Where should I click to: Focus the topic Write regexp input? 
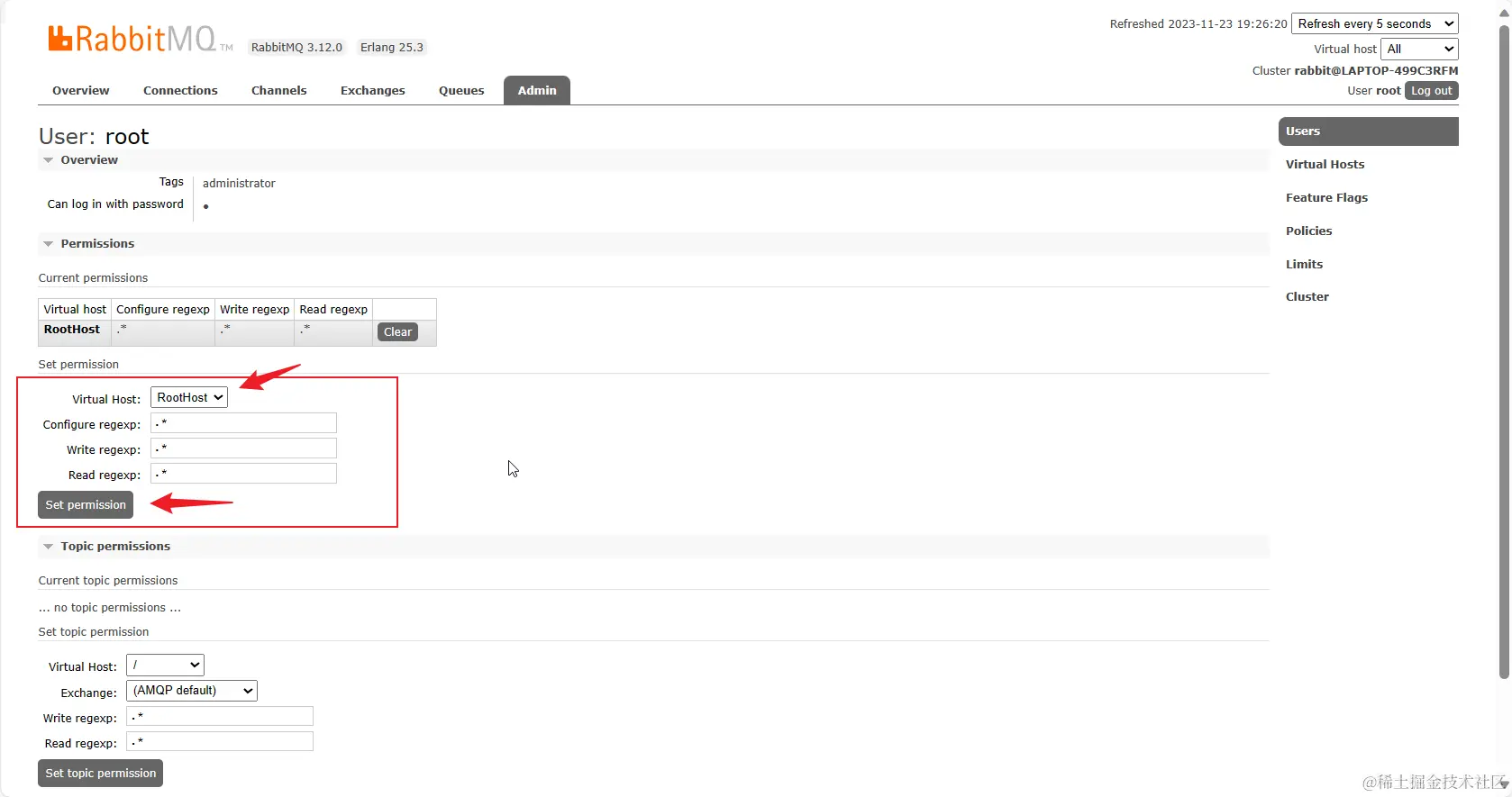pyautogui.click(x=220, y=716)
